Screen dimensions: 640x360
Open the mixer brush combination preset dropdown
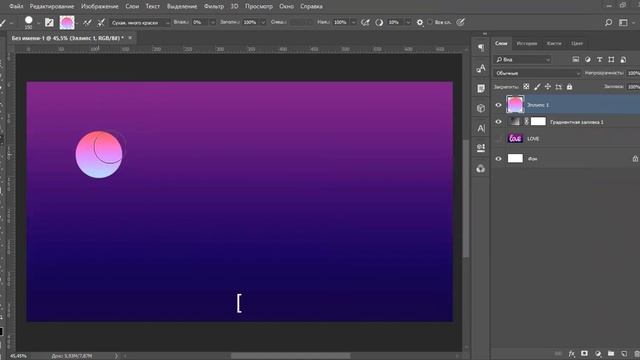pos(140,23)
